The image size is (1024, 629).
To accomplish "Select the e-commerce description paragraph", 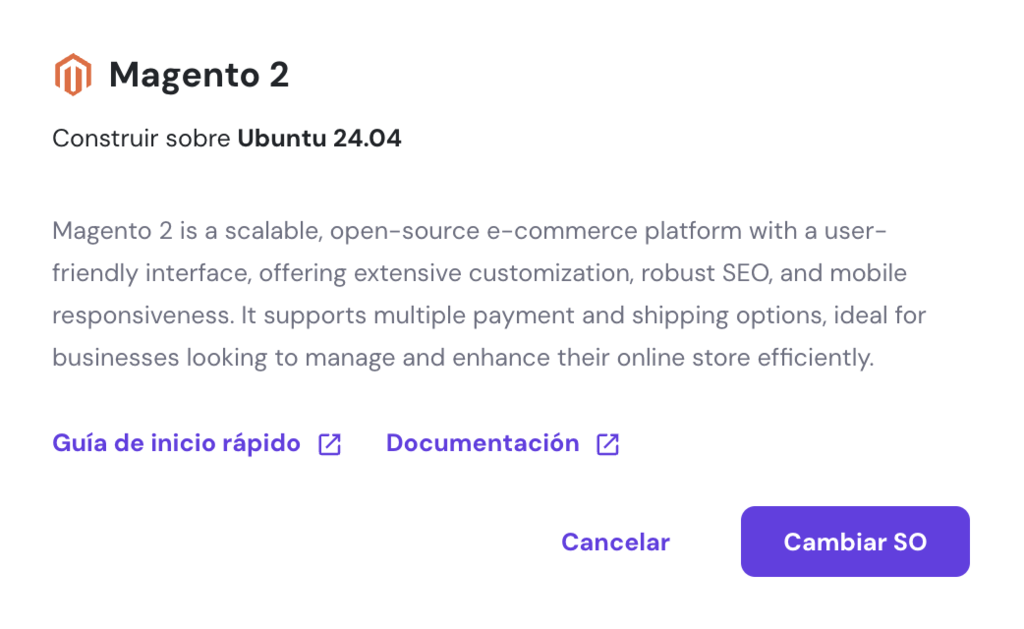I will (x=490, y=293).
